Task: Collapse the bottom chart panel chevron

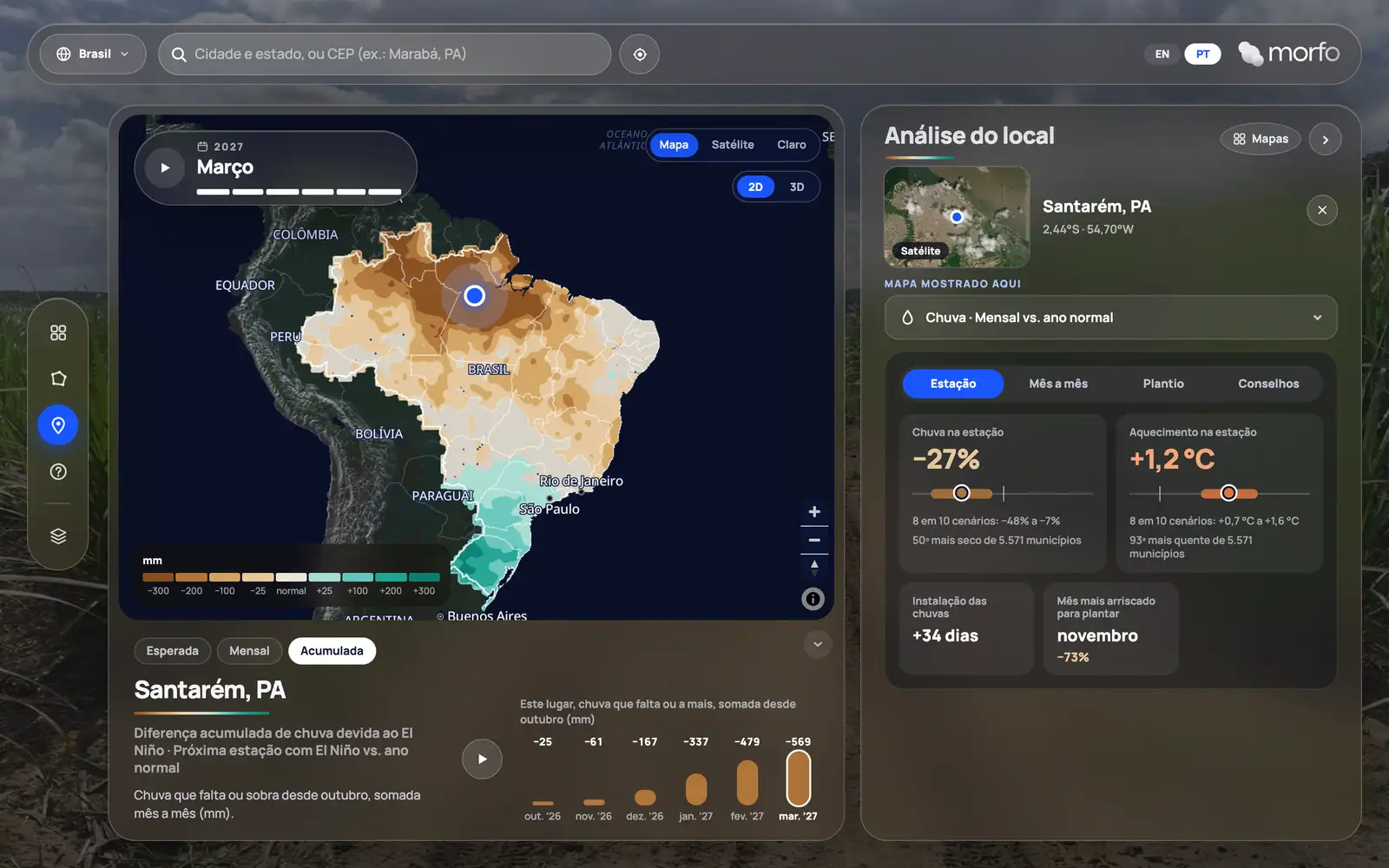Action: coord(817,644)
